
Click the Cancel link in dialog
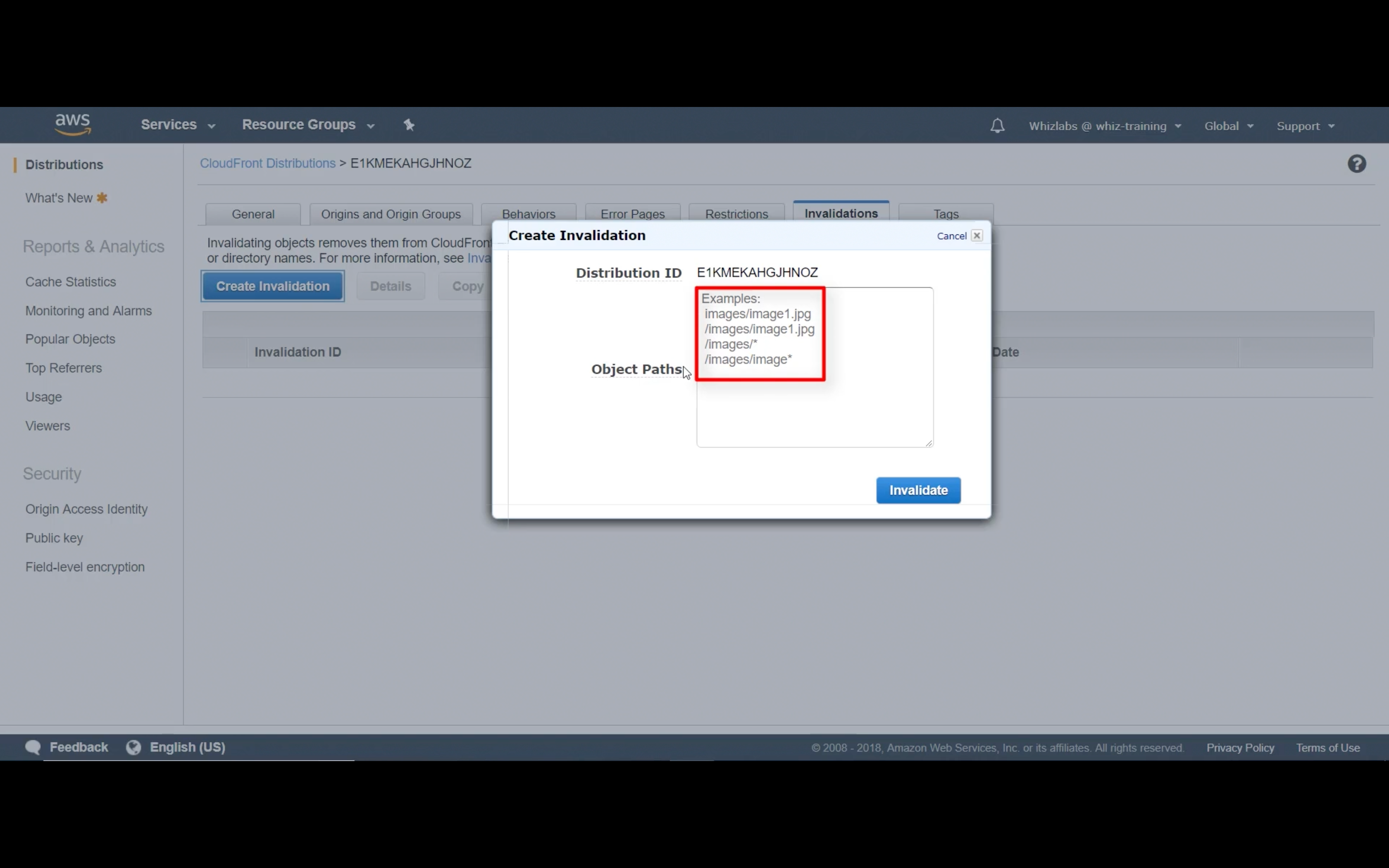pyautogui.click(x=951, y=236)
